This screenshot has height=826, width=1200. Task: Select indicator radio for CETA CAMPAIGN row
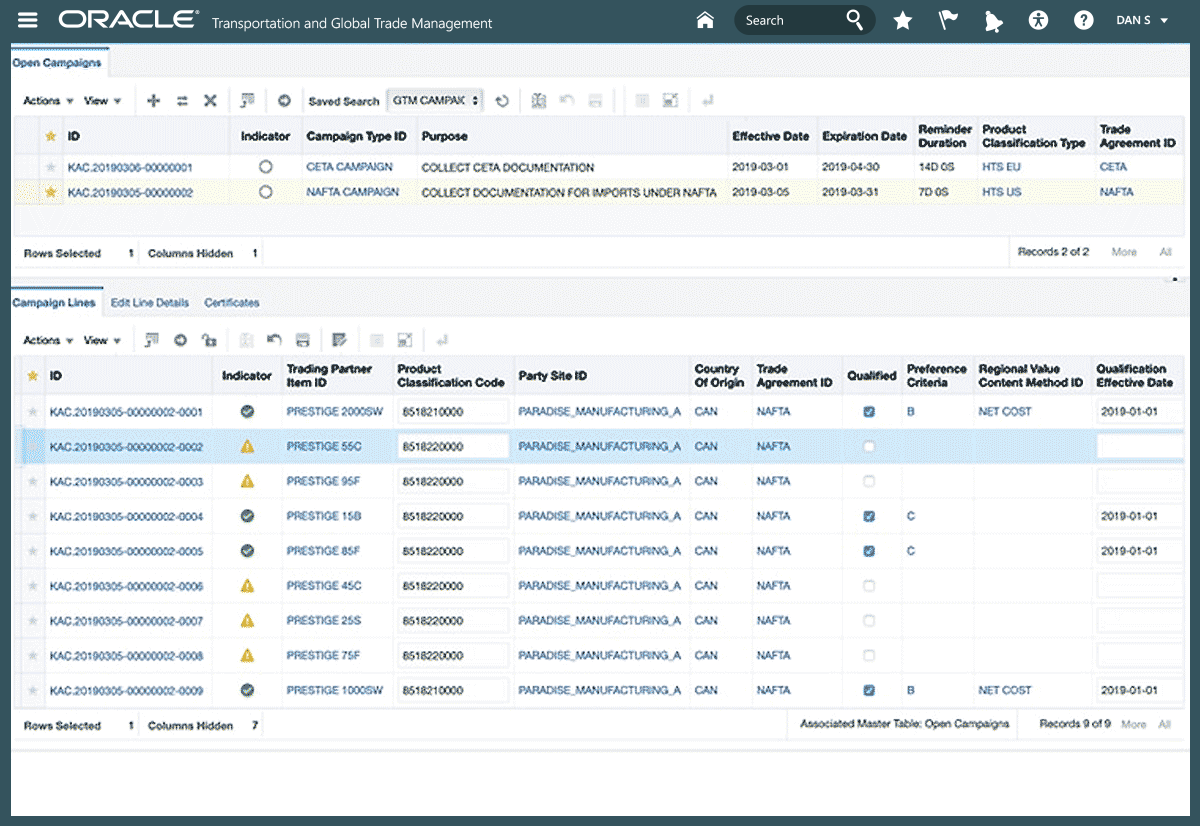(x=265, y=167)
